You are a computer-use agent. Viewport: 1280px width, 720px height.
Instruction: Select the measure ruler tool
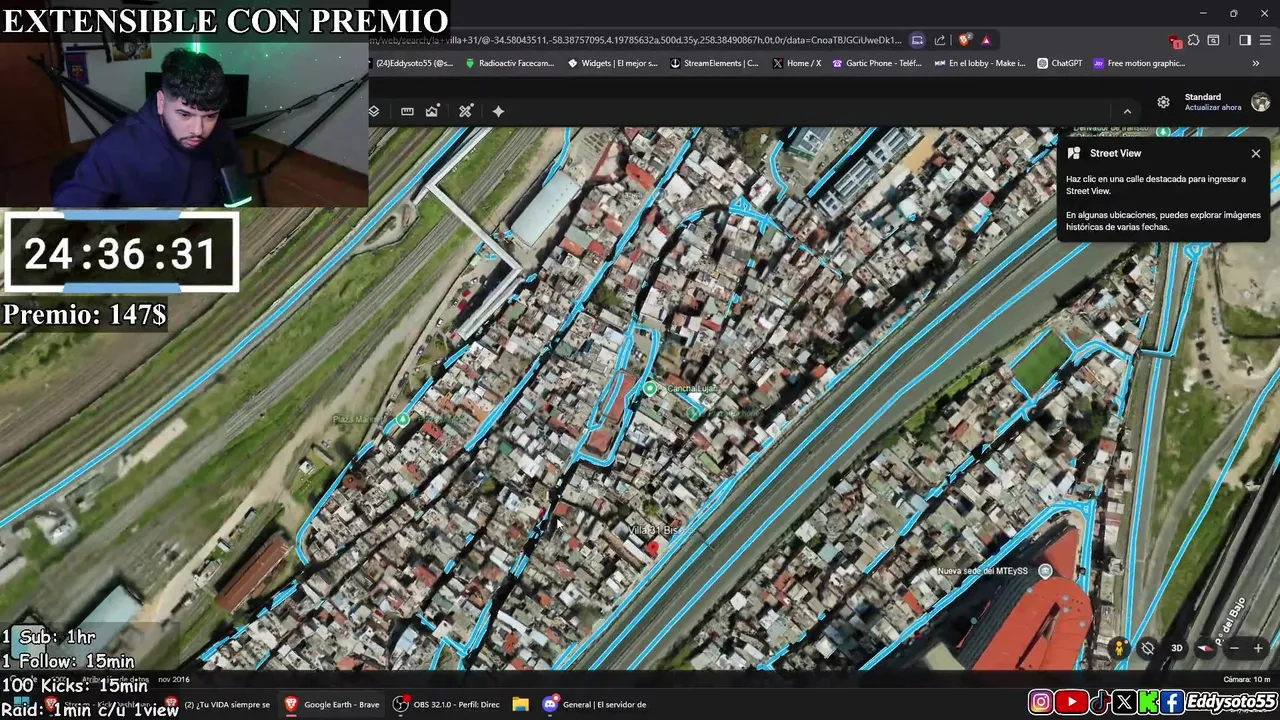407,111
